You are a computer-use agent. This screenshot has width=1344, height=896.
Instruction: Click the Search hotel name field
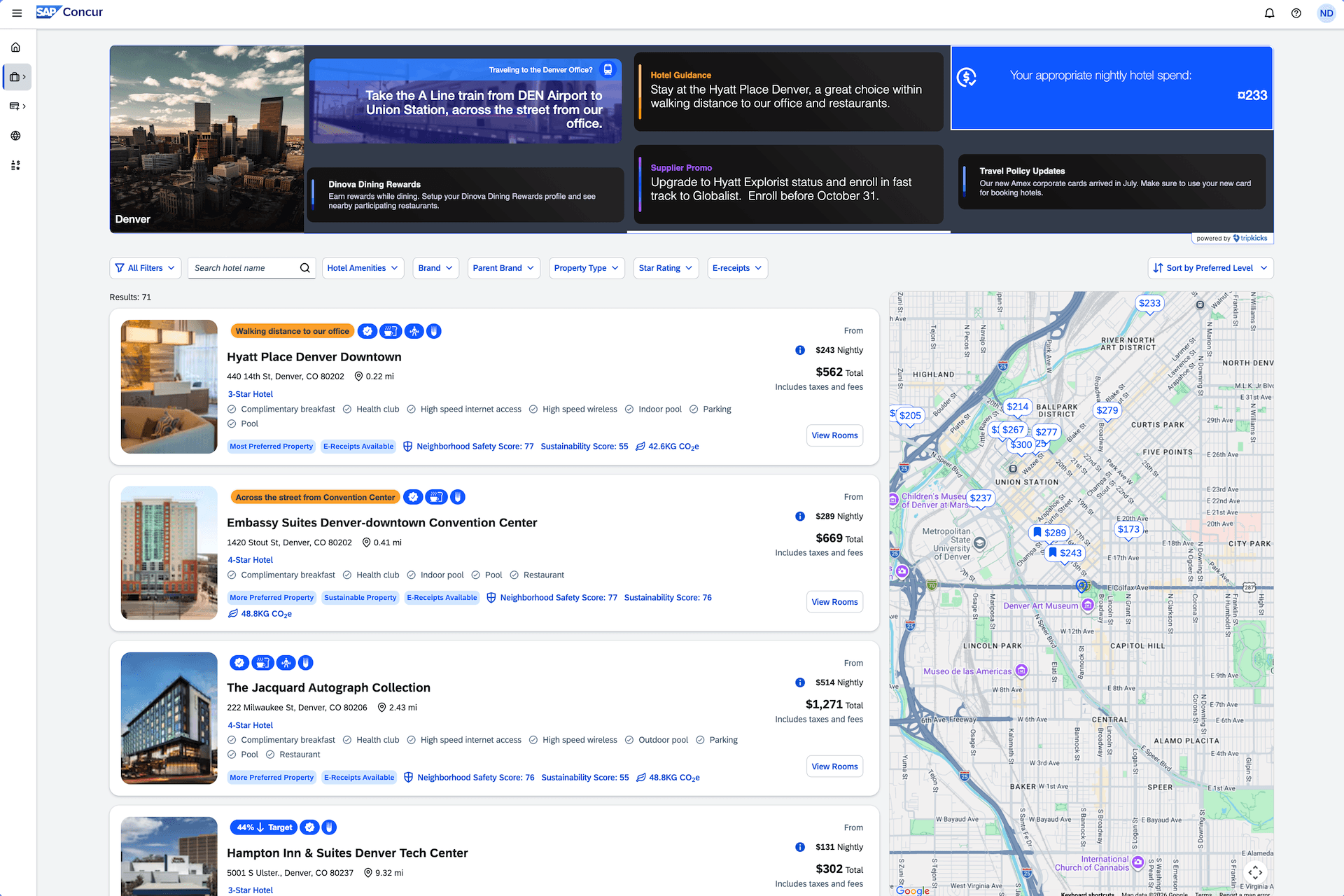[x=241, y=268]
